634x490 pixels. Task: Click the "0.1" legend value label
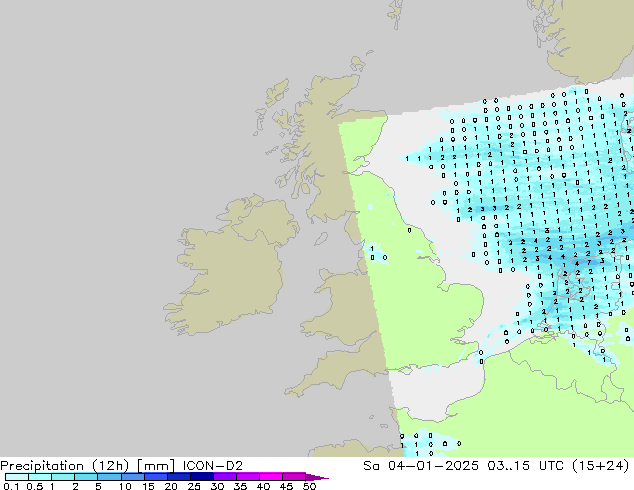pos(11,486)
